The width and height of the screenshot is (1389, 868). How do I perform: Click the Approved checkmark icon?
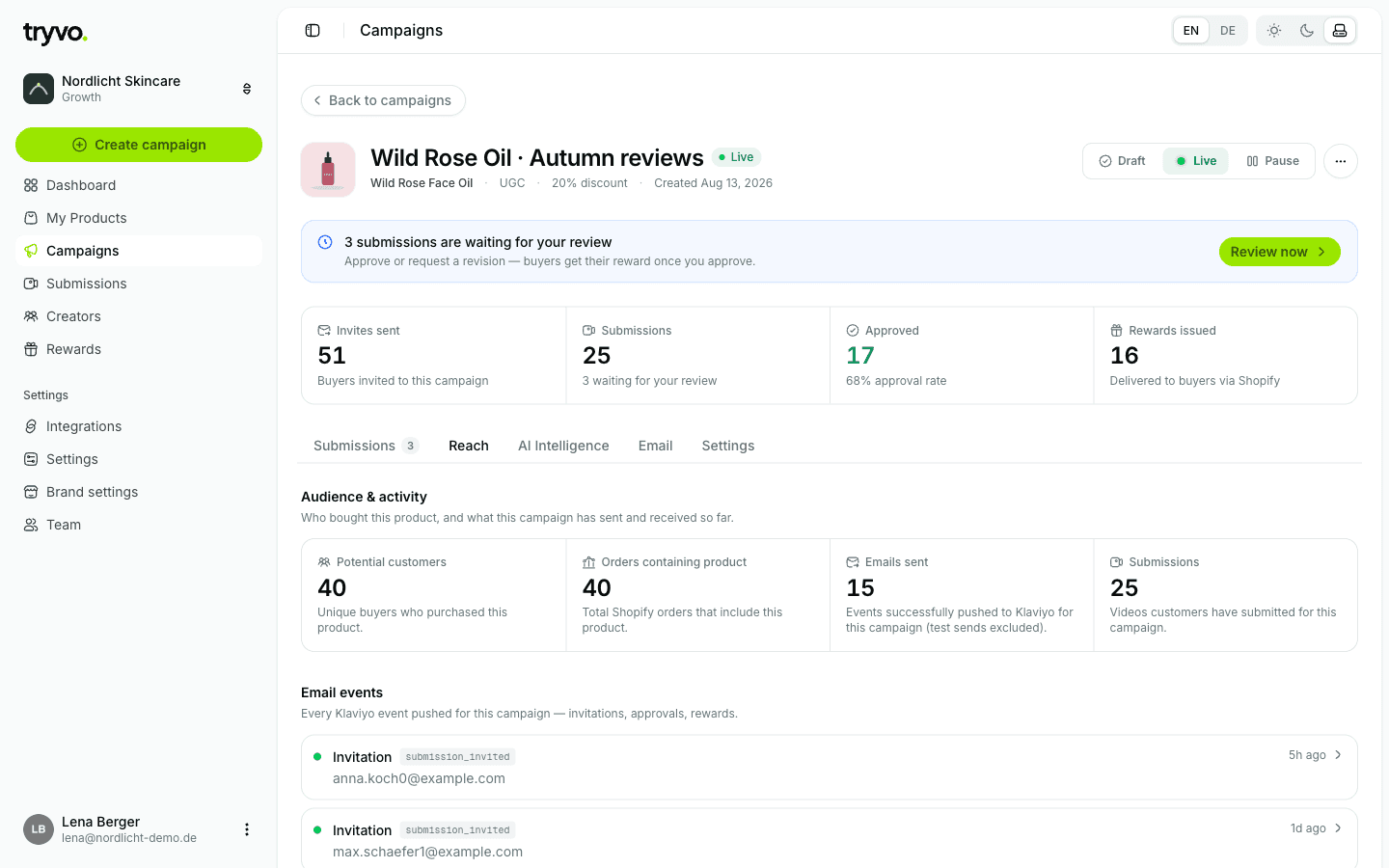pyautogui.click(x=853, y=331)
